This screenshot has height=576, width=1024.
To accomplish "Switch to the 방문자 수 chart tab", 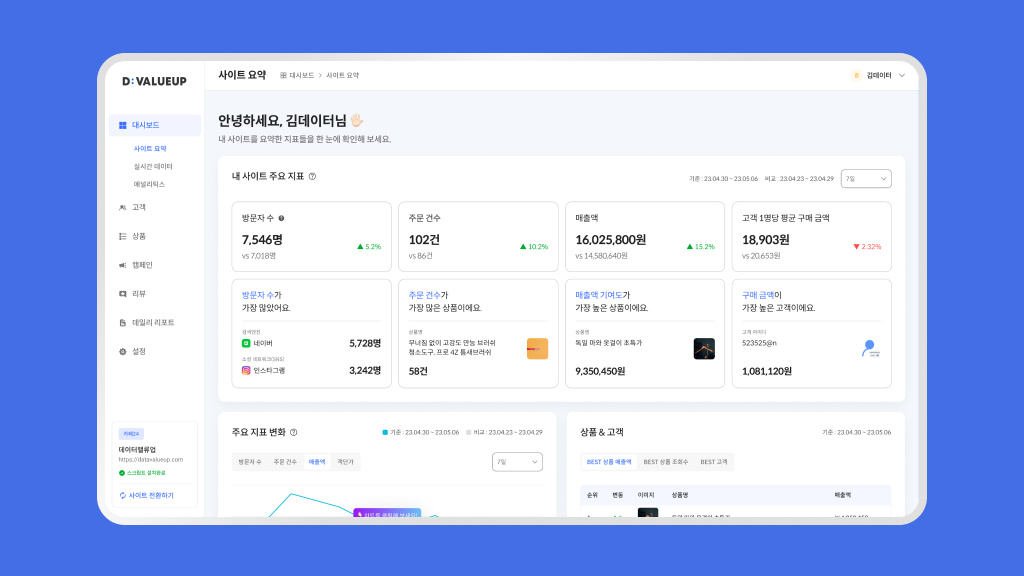I will coord(250,462).
